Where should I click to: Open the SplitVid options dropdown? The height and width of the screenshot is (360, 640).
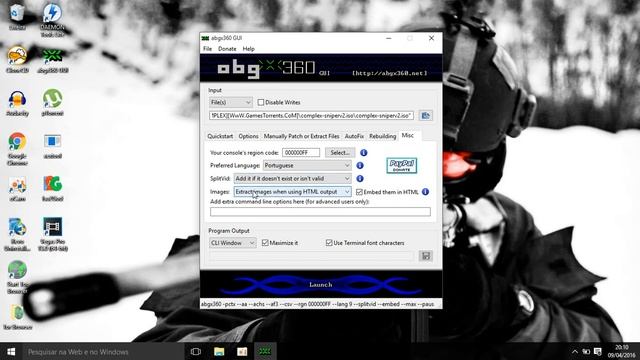292,178
